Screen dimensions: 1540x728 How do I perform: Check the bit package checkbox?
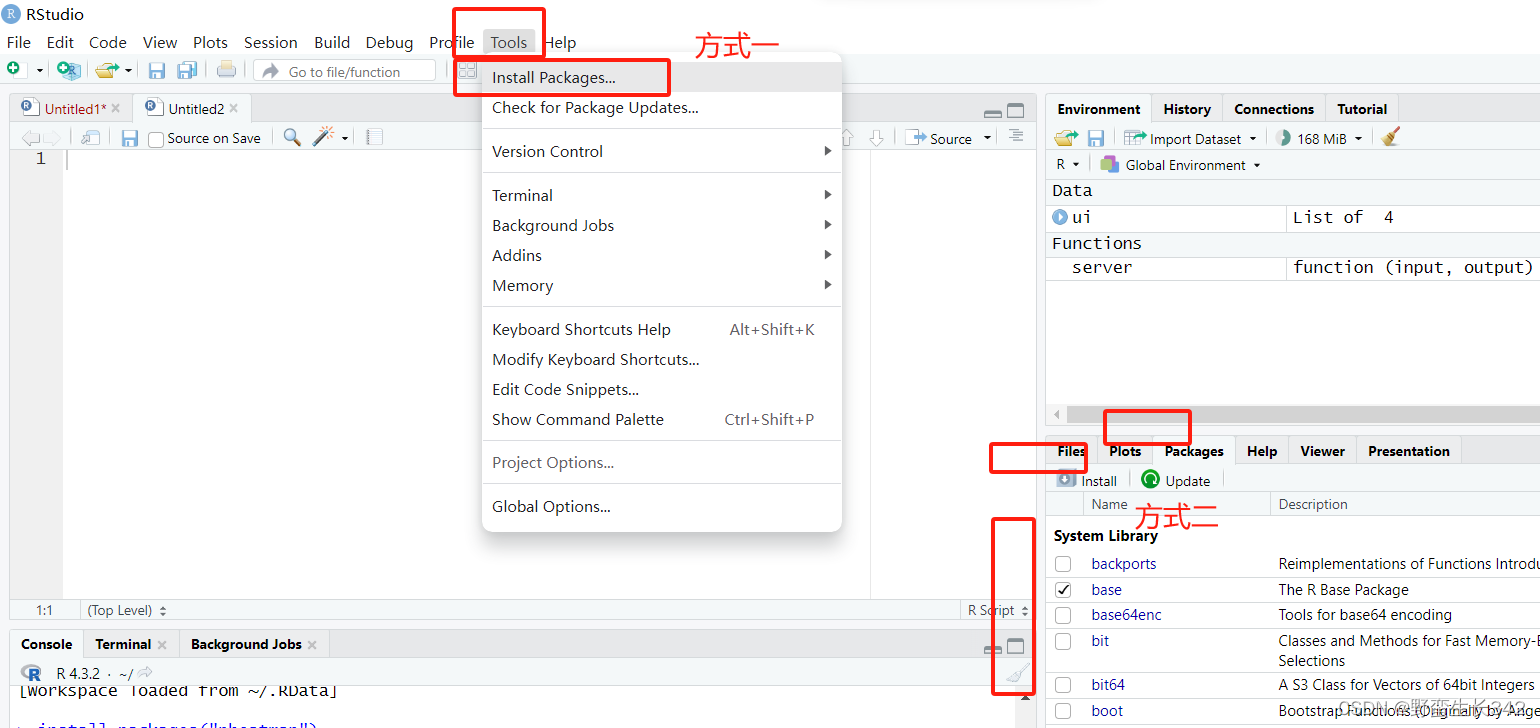point(1063,641)
